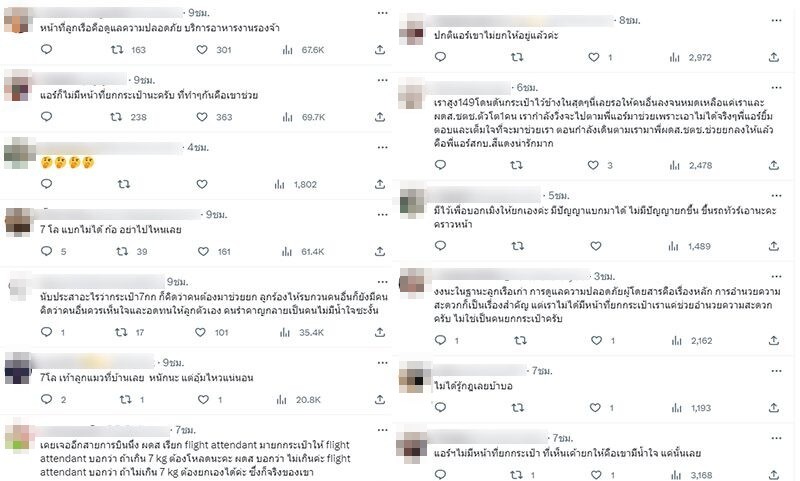Open profile picture of the flight attendant tweet
This screenshot has width=800, height=481.
pyautogui.click(x=19, y=437)
